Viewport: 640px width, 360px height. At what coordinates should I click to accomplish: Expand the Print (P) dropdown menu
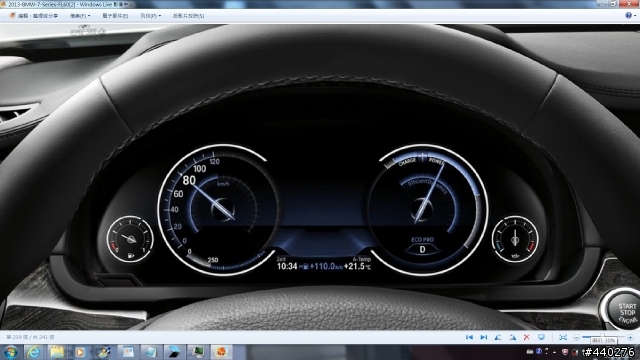pos(150,16)
